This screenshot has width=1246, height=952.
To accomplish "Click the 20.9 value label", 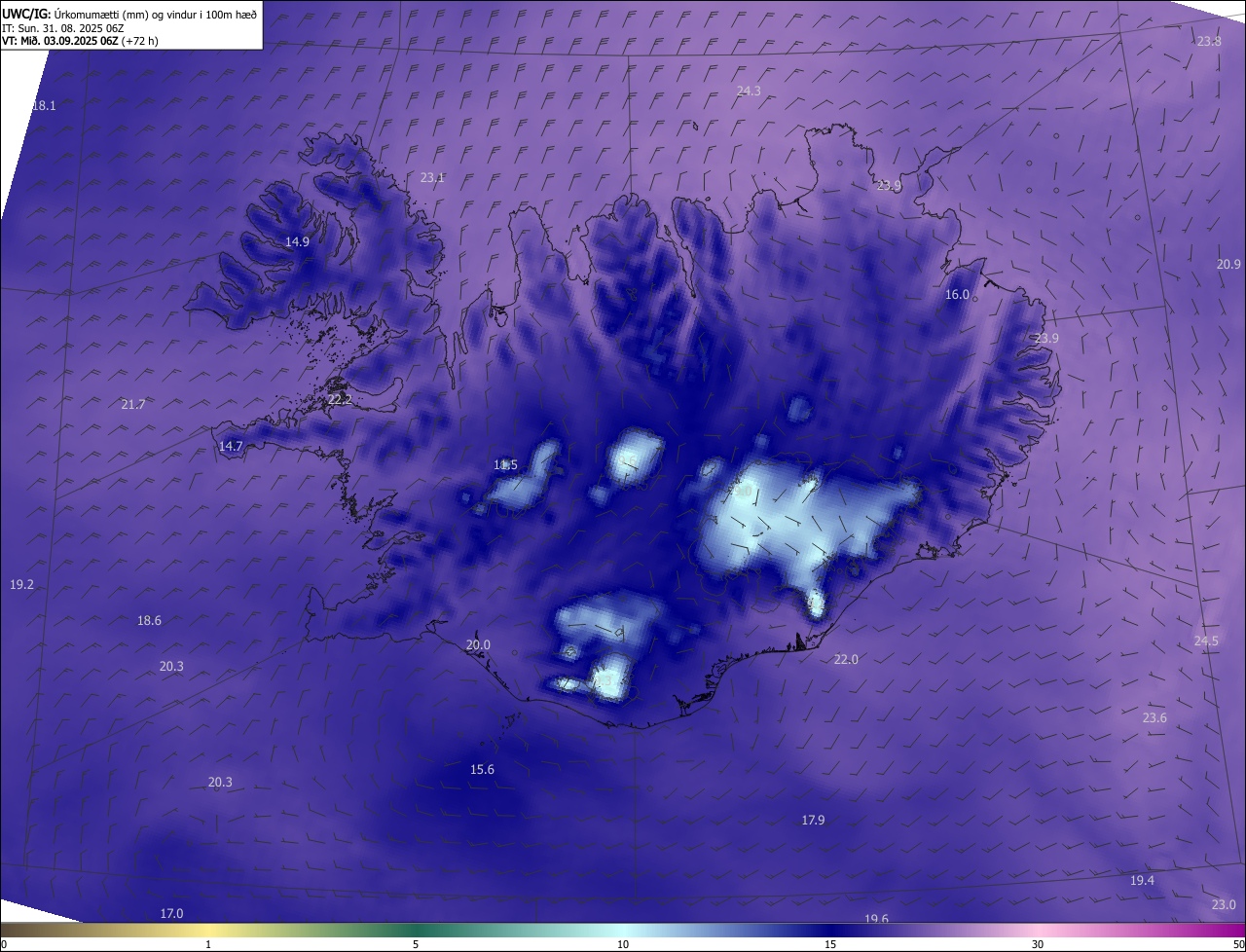I will 1228,264.
